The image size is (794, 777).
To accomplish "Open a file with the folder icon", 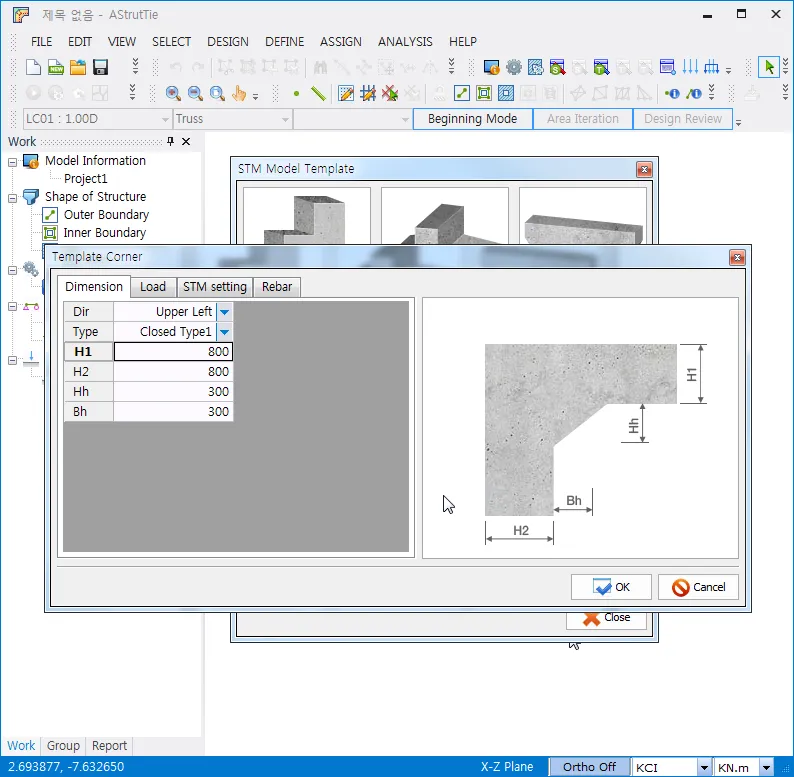I will pyautogui.click(x=78, y=67).
